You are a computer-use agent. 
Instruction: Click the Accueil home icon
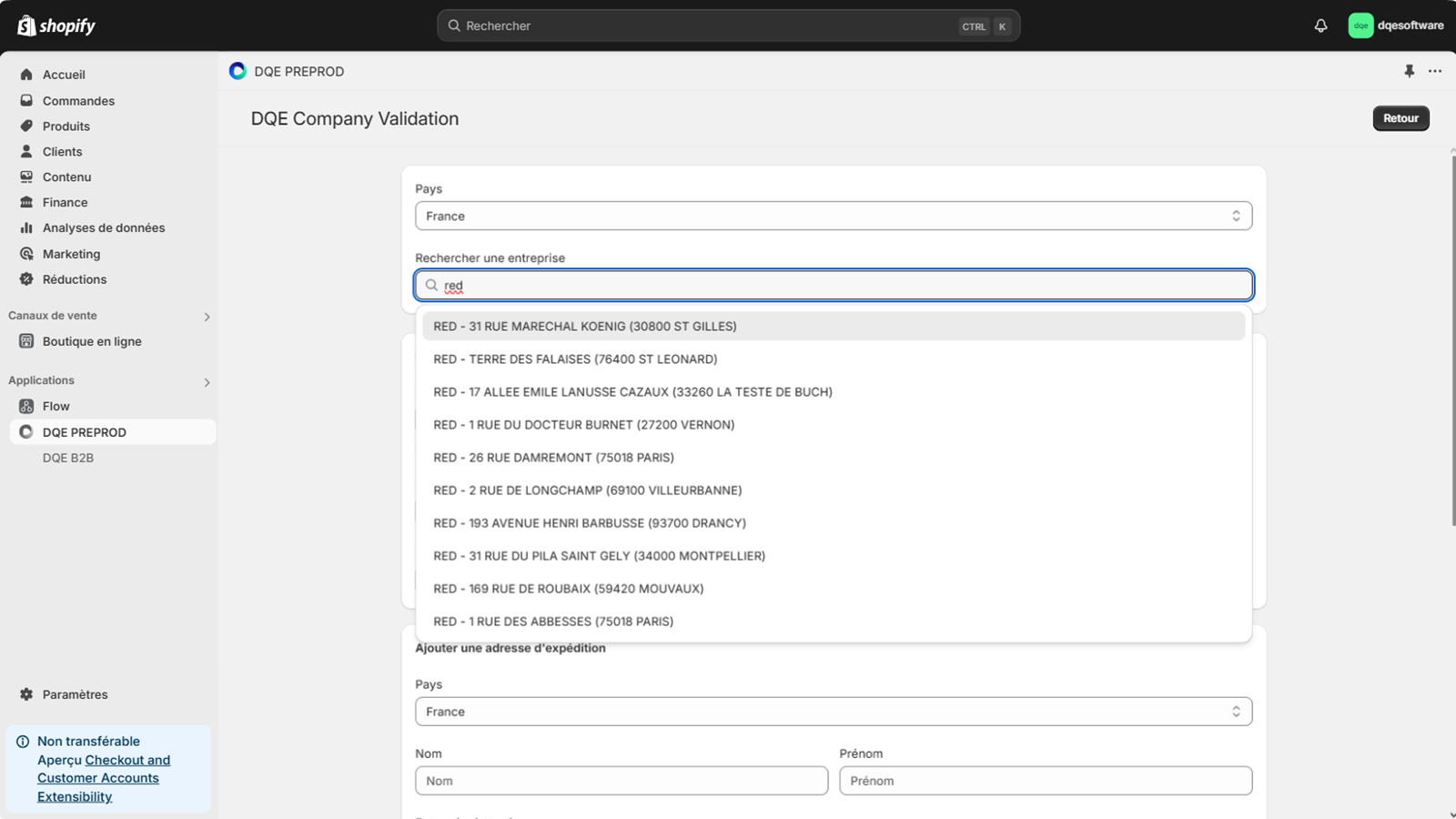26,75
